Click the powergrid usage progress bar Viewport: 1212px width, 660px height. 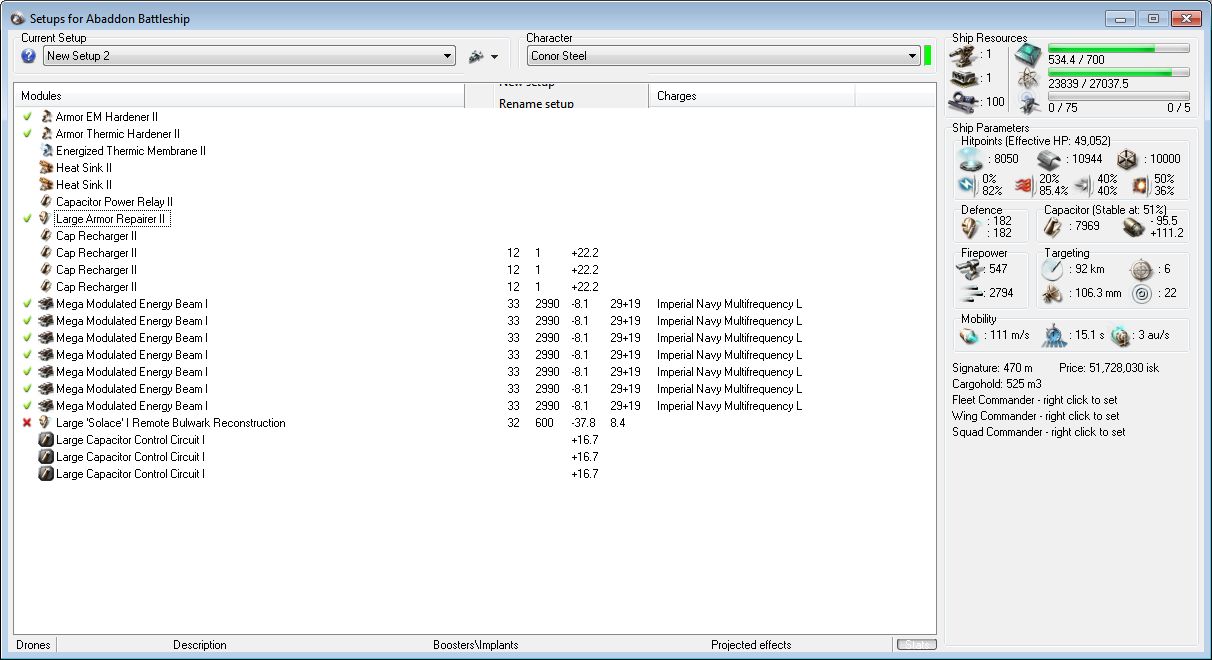pos(1118,72)
